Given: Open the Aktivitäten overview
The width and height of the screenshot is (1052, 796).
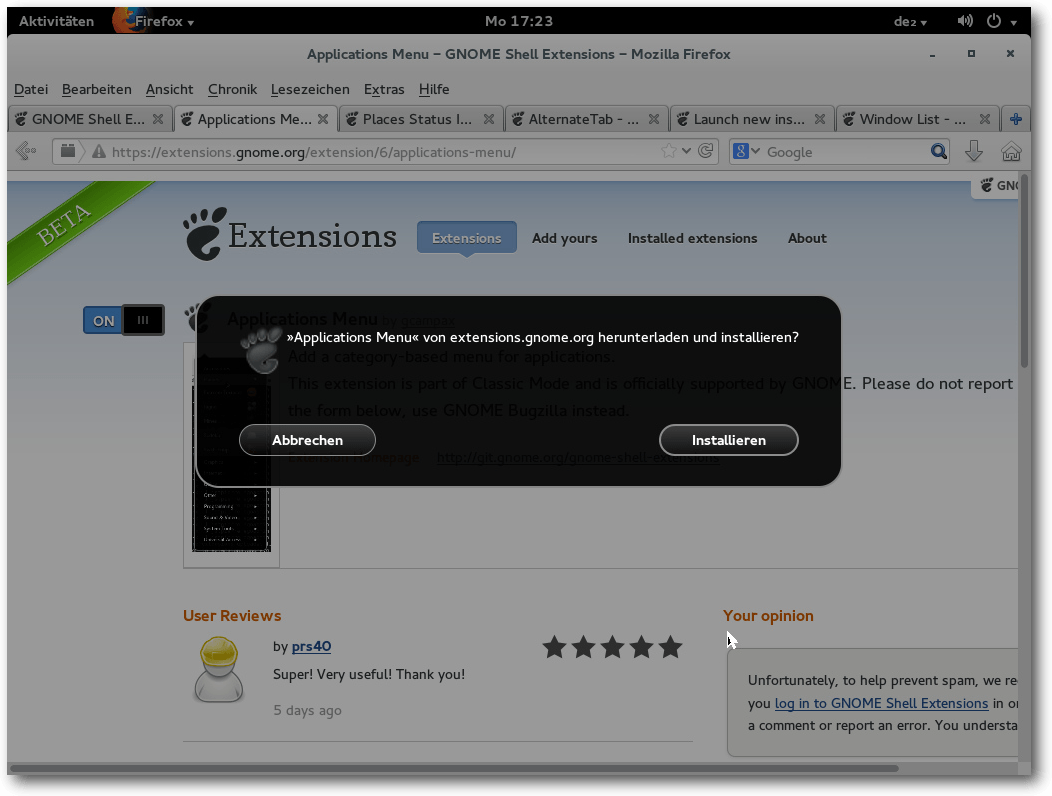Looking at the screenshot, I should (x=56, y=21).
